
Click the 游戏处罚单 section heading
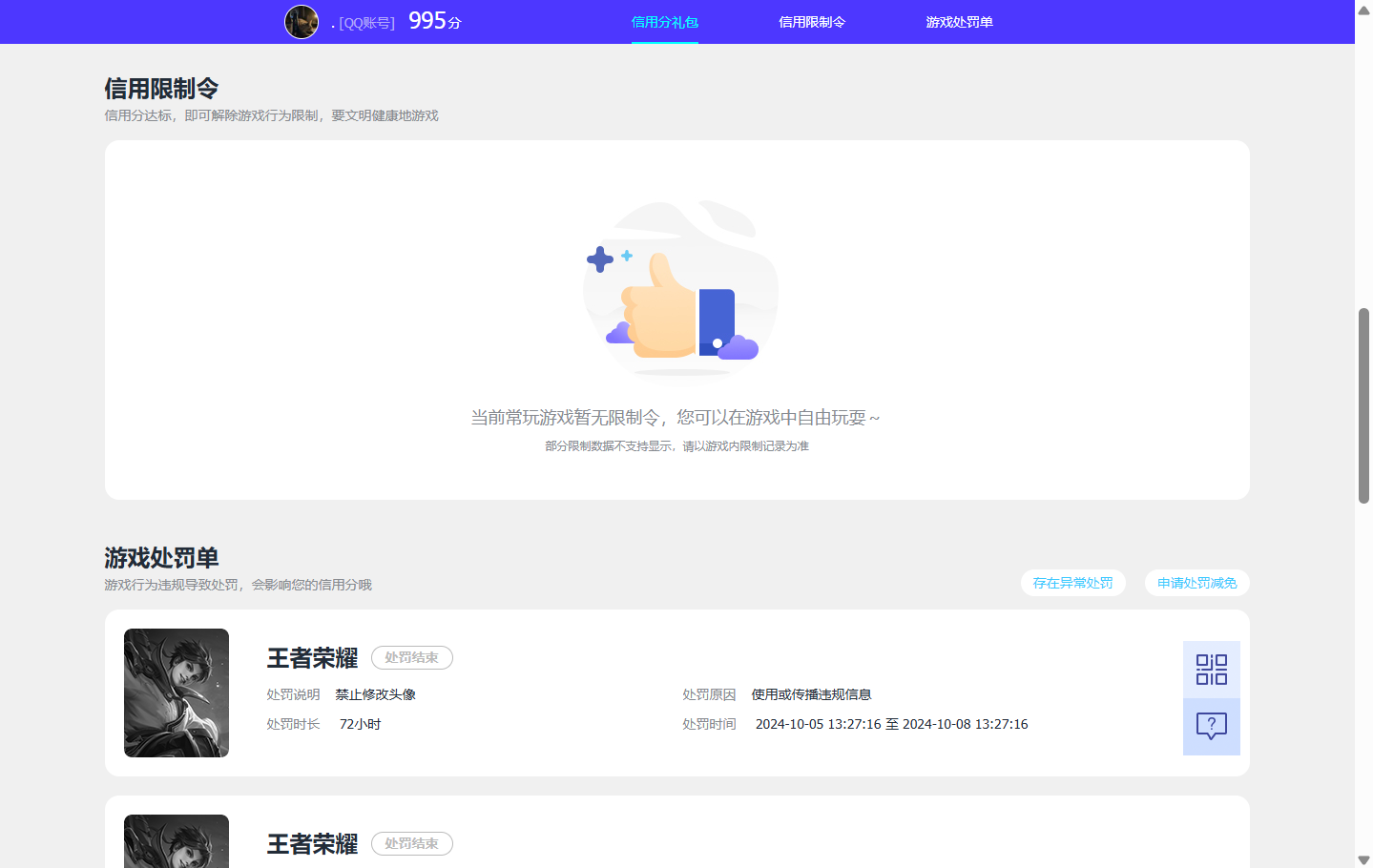point(159,557)
